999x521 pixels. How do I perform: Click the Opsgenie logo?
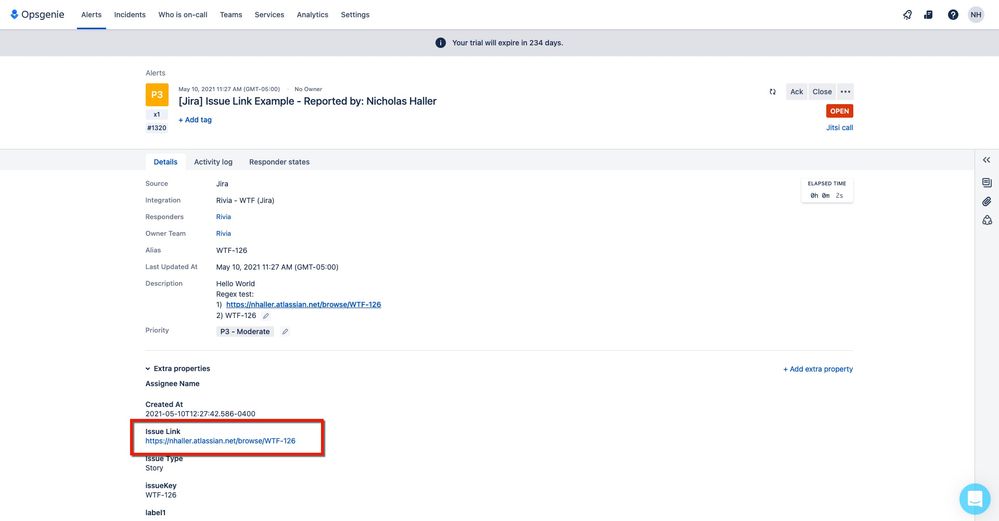point(37,14)
